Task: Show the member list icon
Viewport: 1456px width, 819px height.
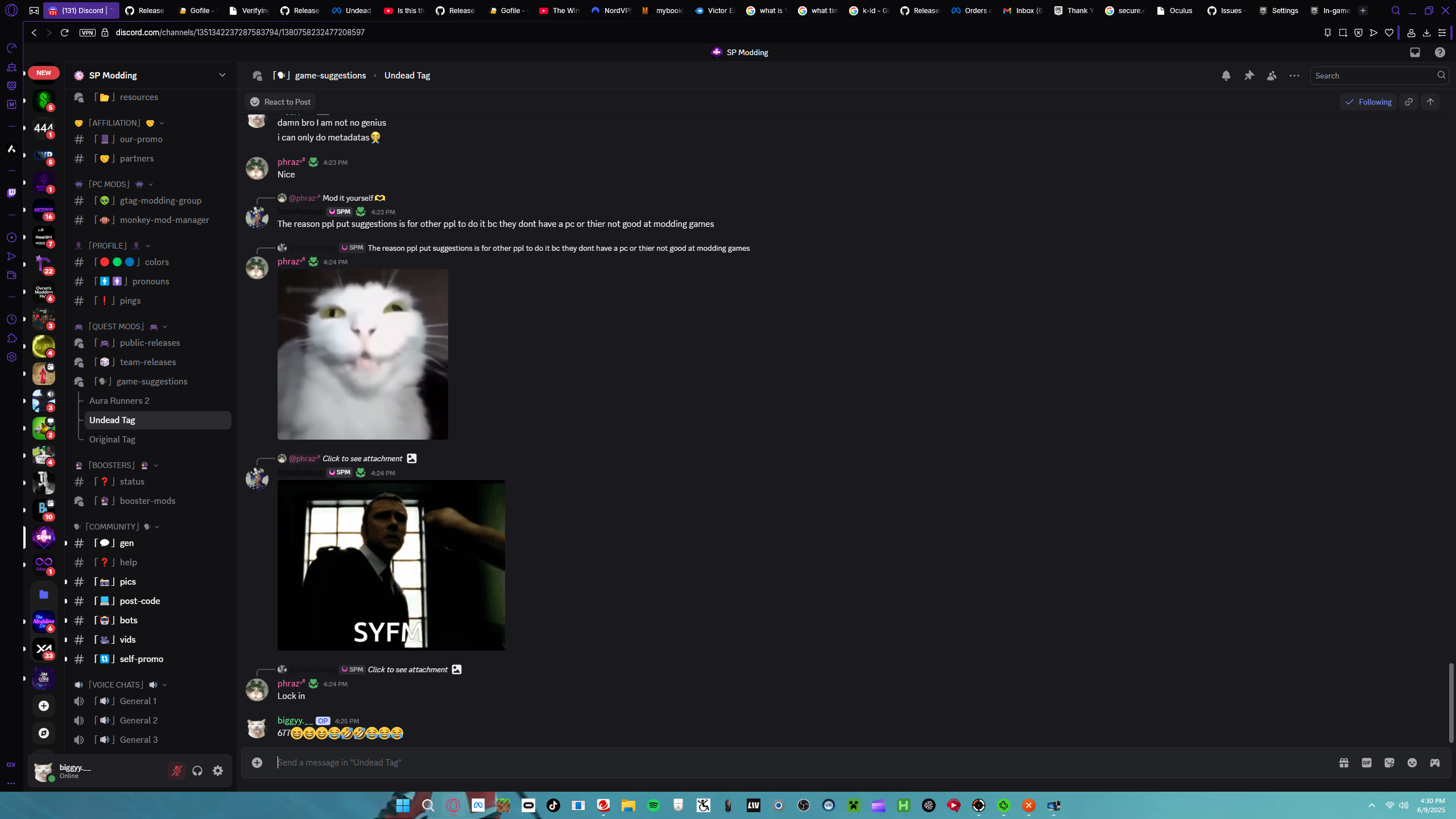Action: [x=1272, y=76]
